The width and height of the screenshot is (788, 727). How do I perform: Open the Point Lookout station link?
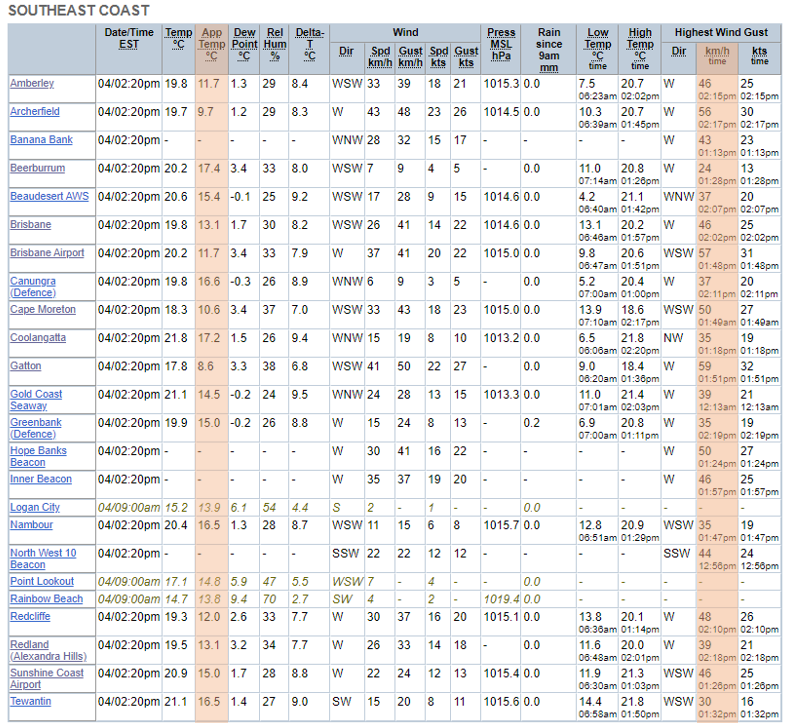click(42, 581)
